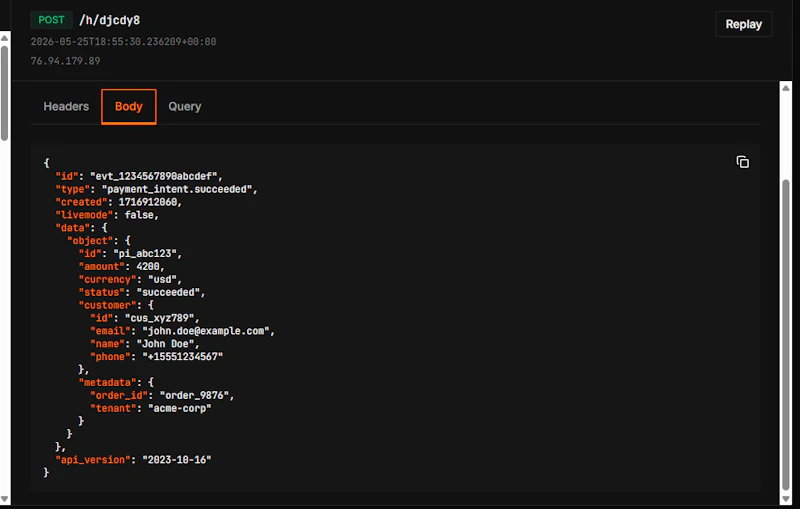Viewport: 800px width, 509px height.
Task: Click the value "cus_xyz789"
Action: click(x=162, y=318)
